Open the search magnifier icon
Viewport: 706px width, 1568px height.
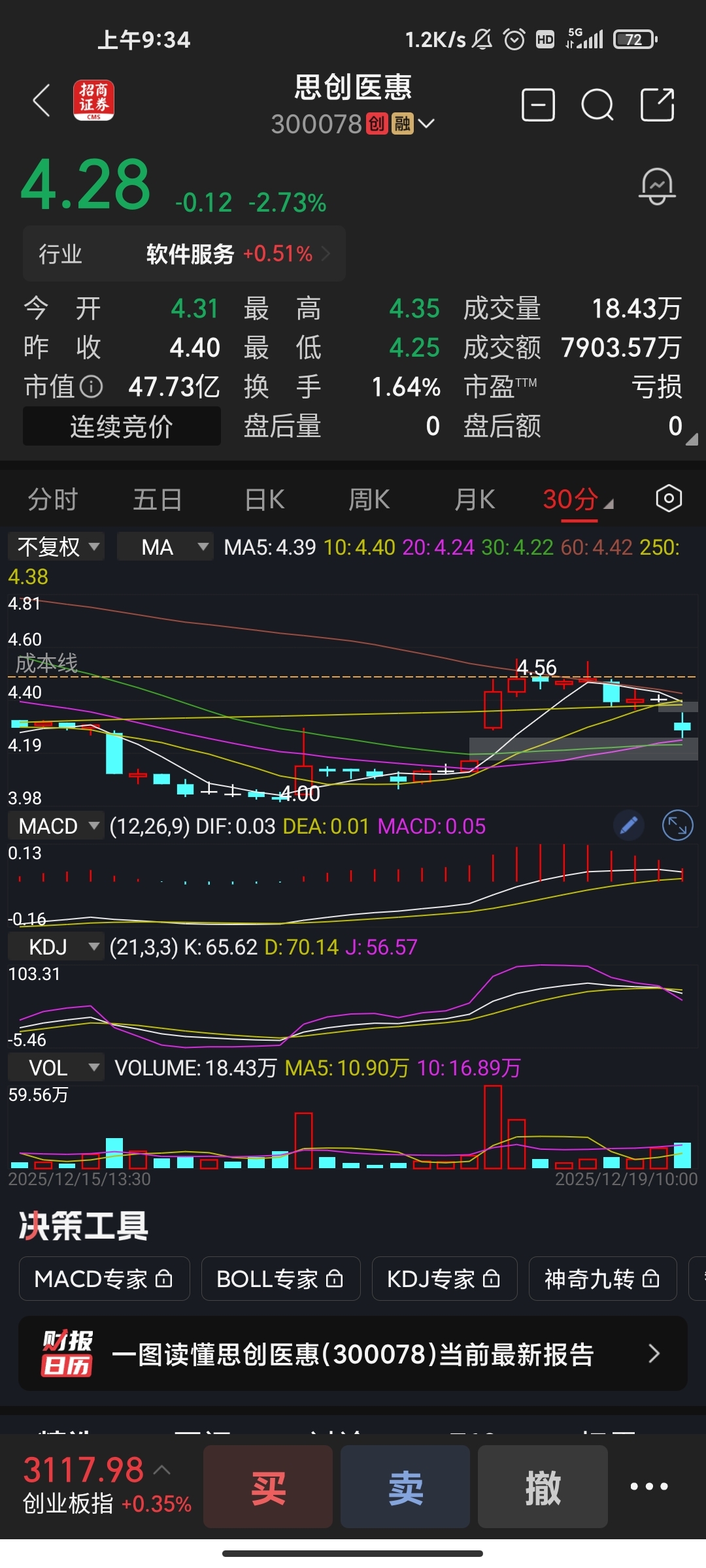pyautogui.click(x=597, y=105)
